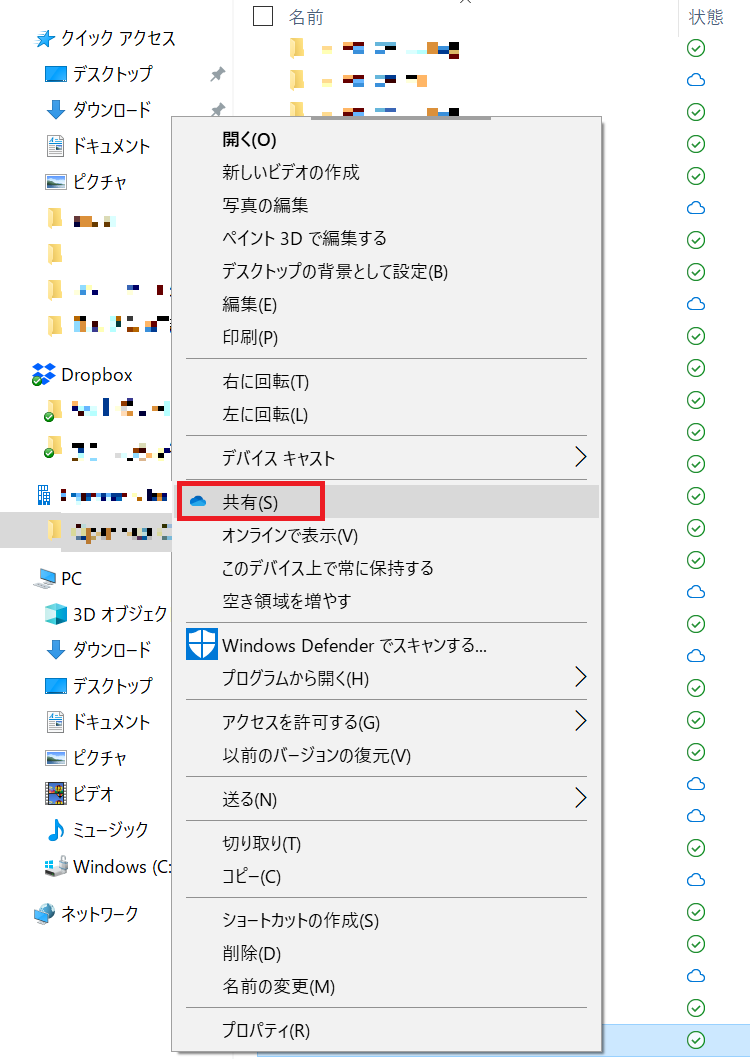Click ネットワーク network icon

[45, 914]
